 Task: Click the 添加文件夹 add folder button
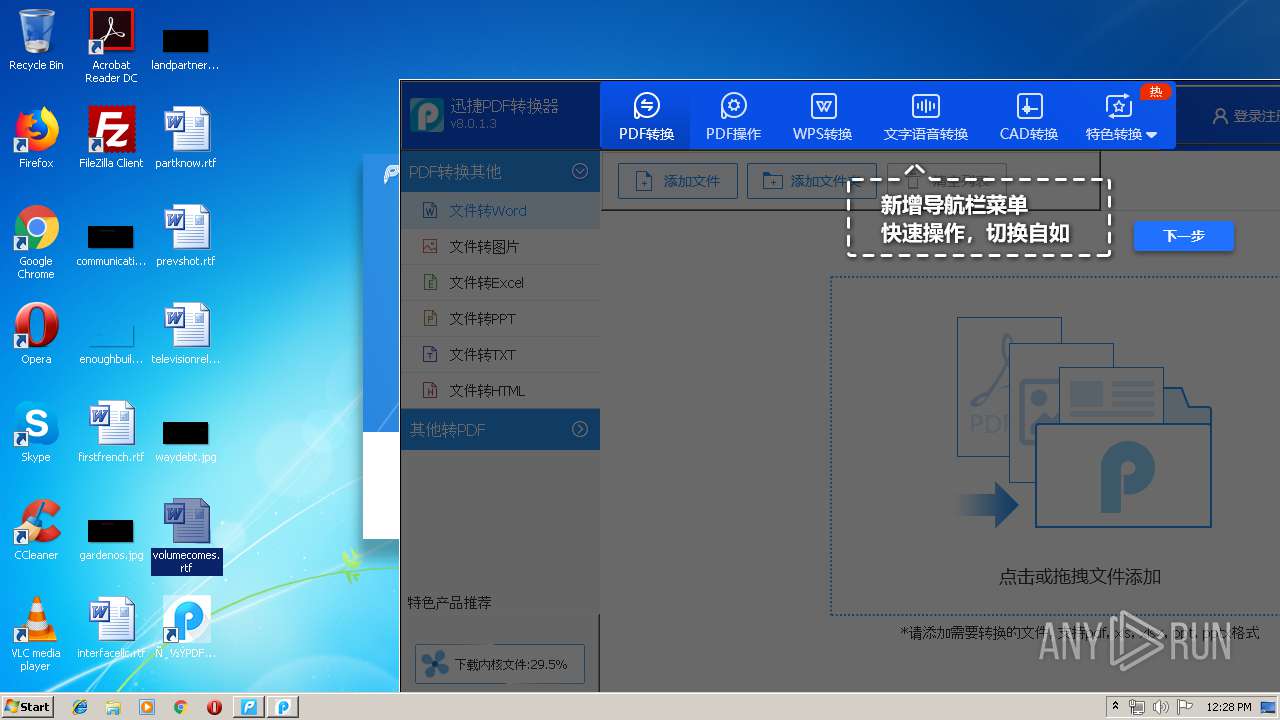tap(811, 181)
